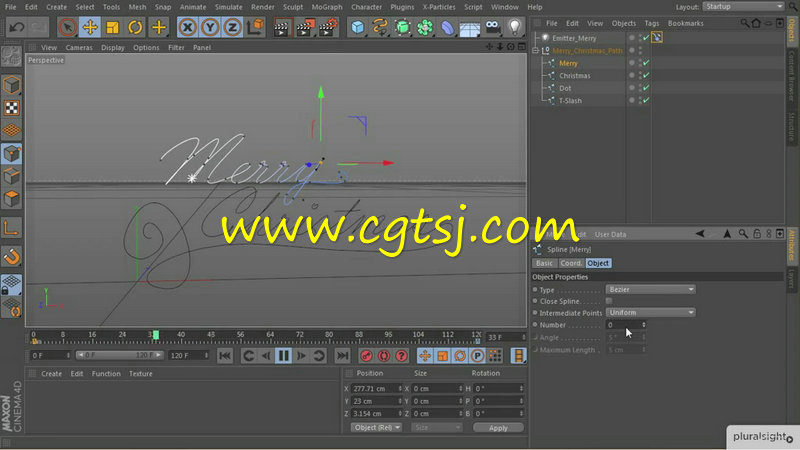Click the timeline playhead at frame 33
The width and height of the screenshot is (800, 450).
click(x=156, y=335)
